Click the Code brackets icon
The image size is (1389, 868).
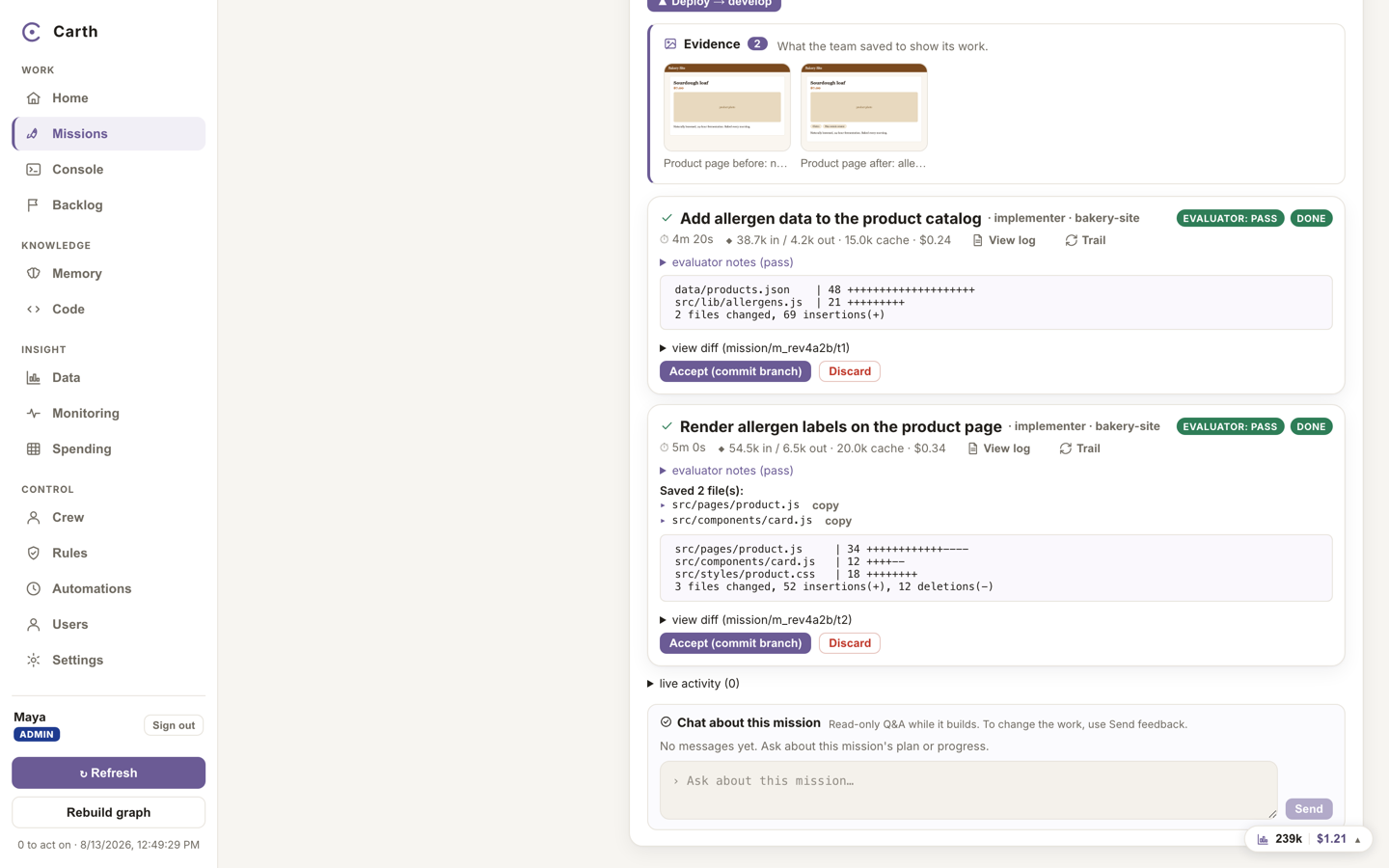(34, 310)
